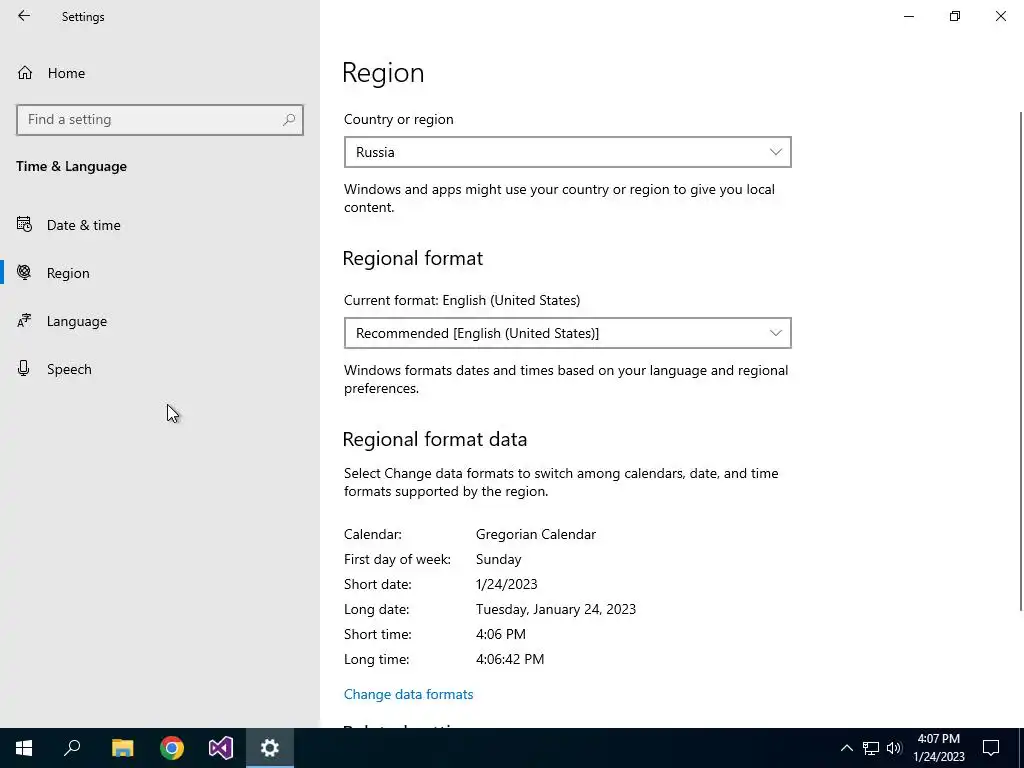Go back with the Settings back arrow
The image size is (1024, 768).
(24, 16)
